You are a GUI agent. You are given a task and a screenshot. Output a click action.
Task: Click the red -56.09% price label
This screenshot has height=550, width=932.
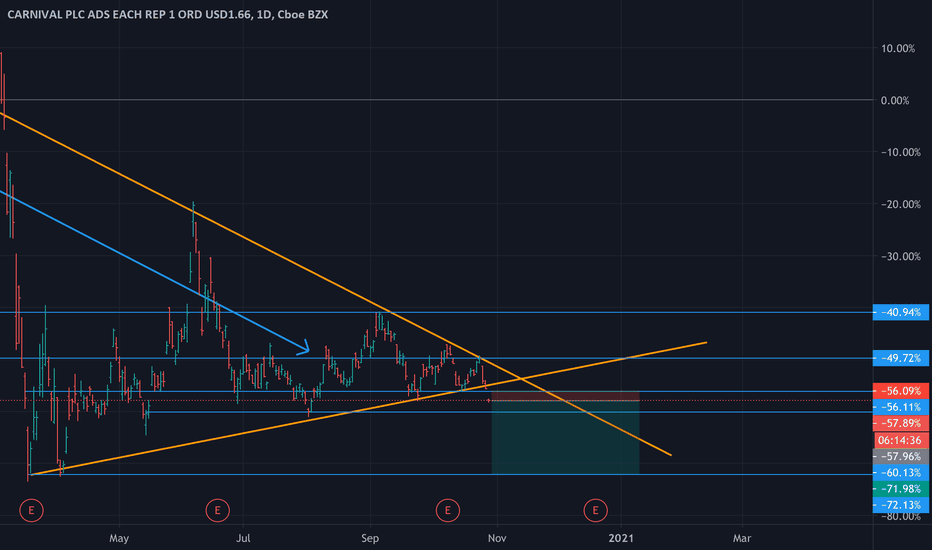[x=900, y=391]
